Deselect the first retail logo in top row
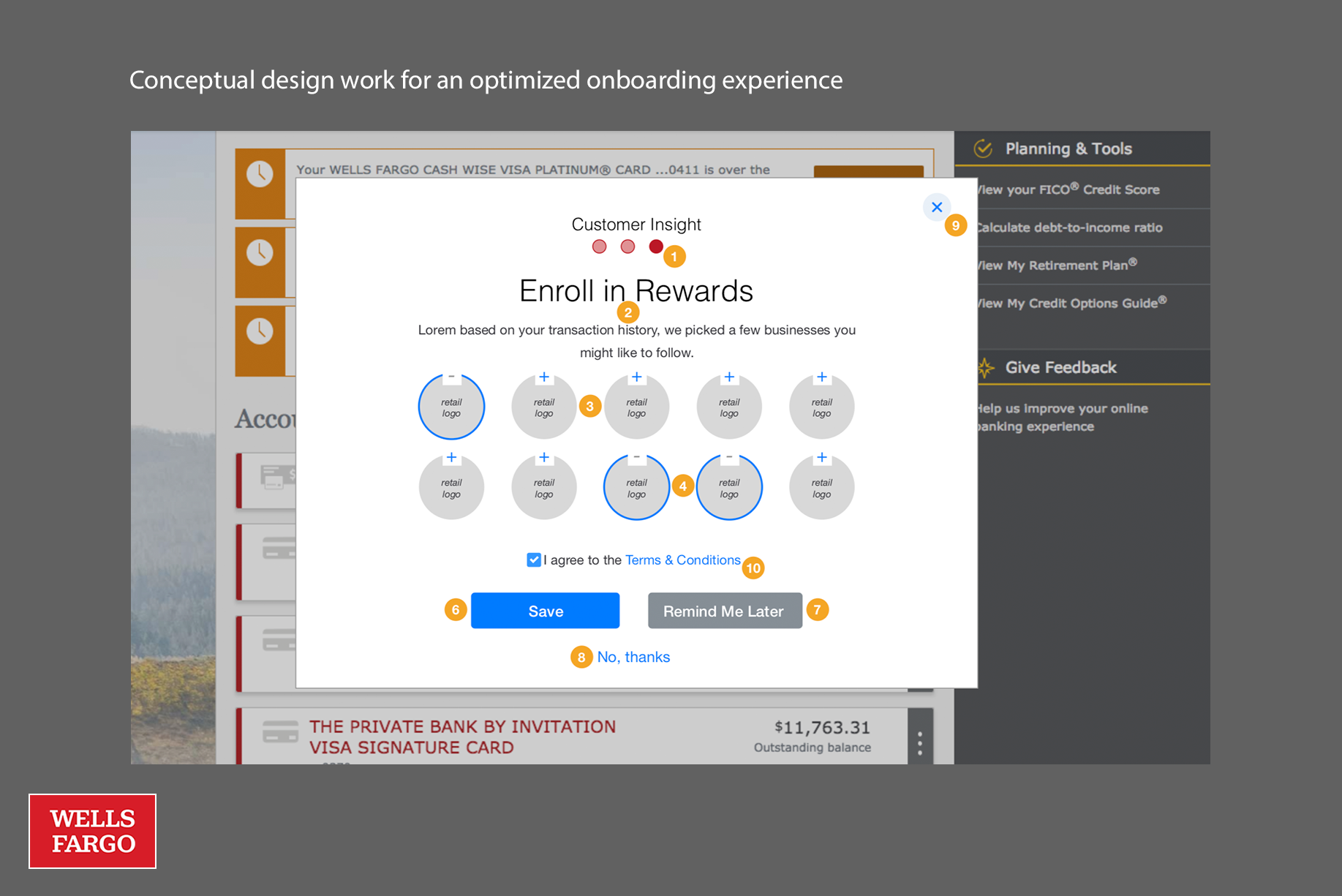Viewport: 1342px width, 896px height. coord(451,378)
